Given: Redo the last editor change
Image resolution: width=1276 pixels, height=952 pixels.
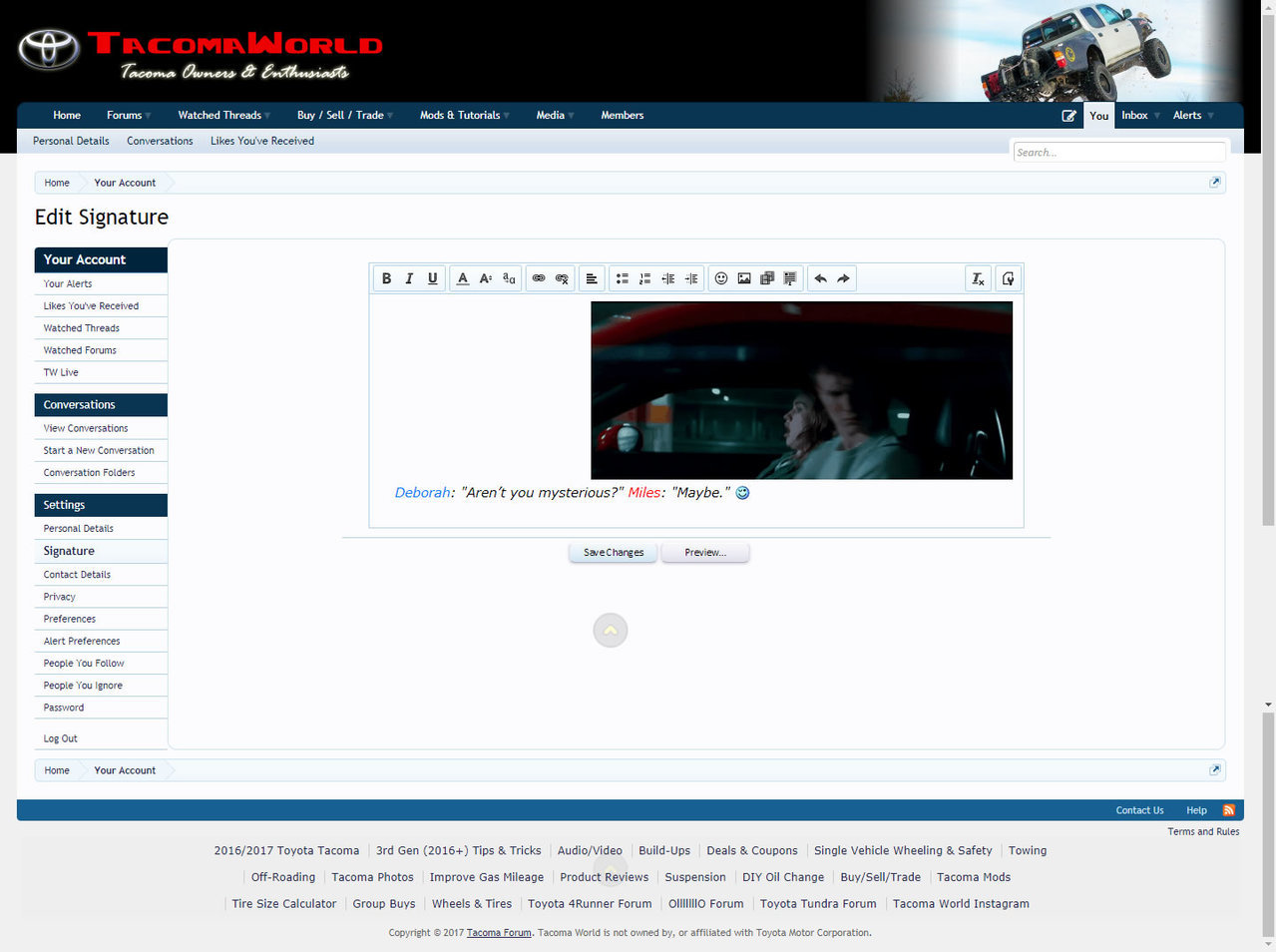Looking at the screenshot, I should click(x=843, y=278).
